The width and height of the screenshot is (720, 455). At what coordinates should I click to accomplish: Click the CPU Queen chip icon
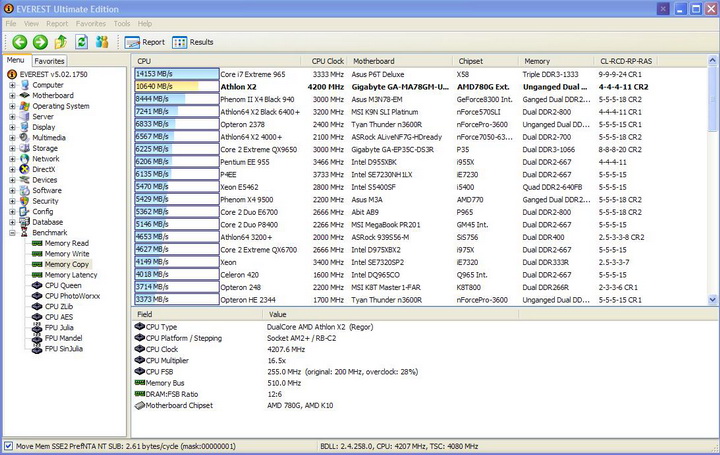(37, 286)
